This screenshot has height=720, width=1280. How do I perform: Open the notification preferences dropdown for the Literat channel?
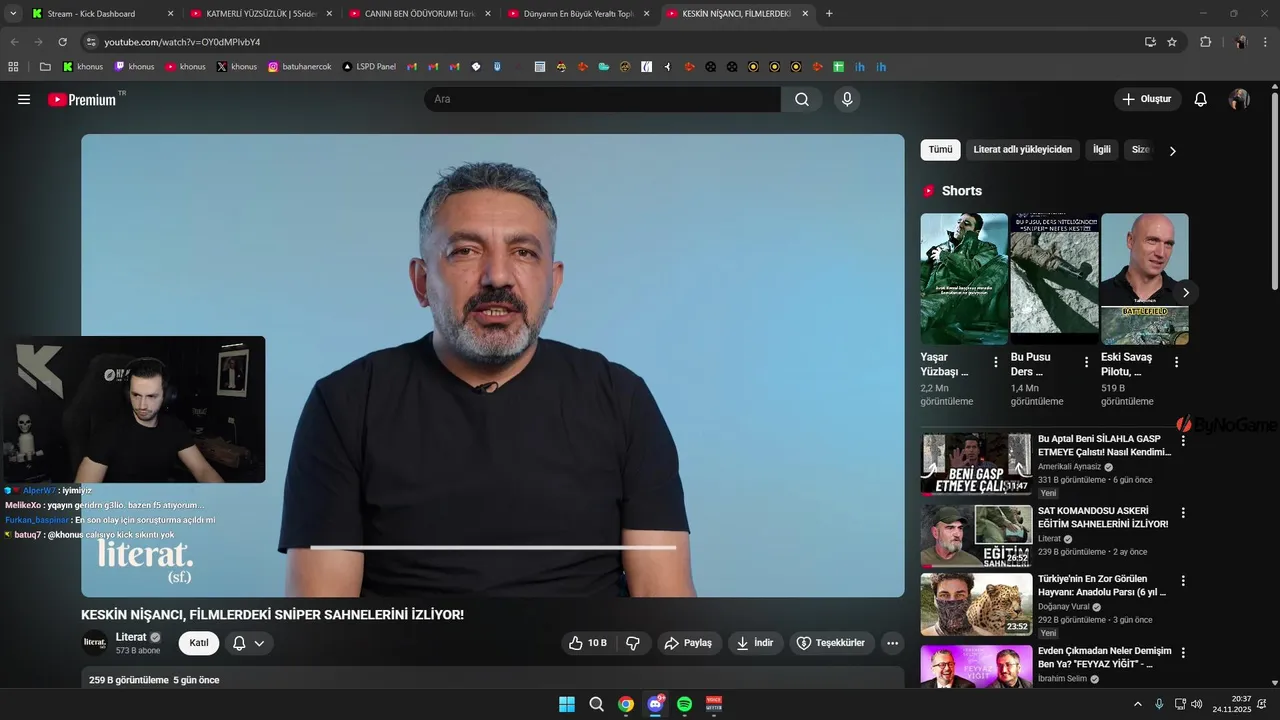[x=249, y=643]
